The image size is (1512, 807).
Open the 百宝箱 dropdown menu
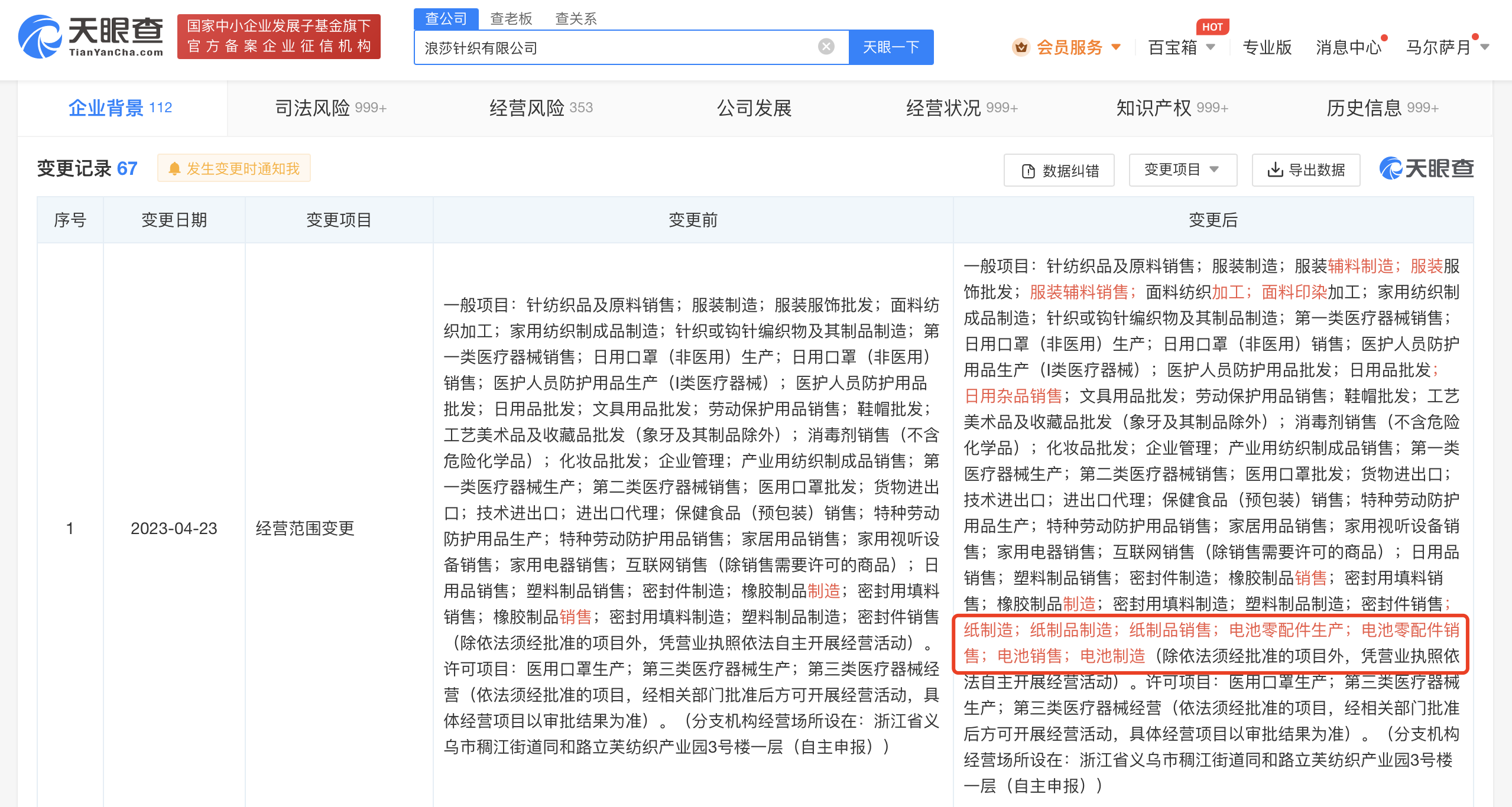click(1211, 47)
